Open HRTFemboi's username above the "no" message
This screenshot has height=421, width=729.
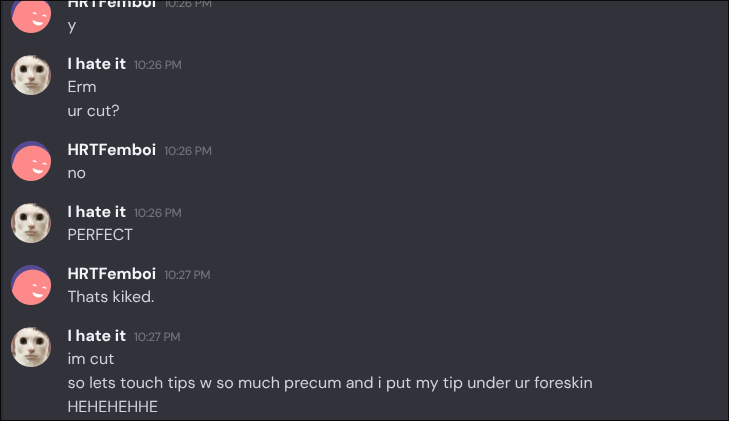point(111,150)
